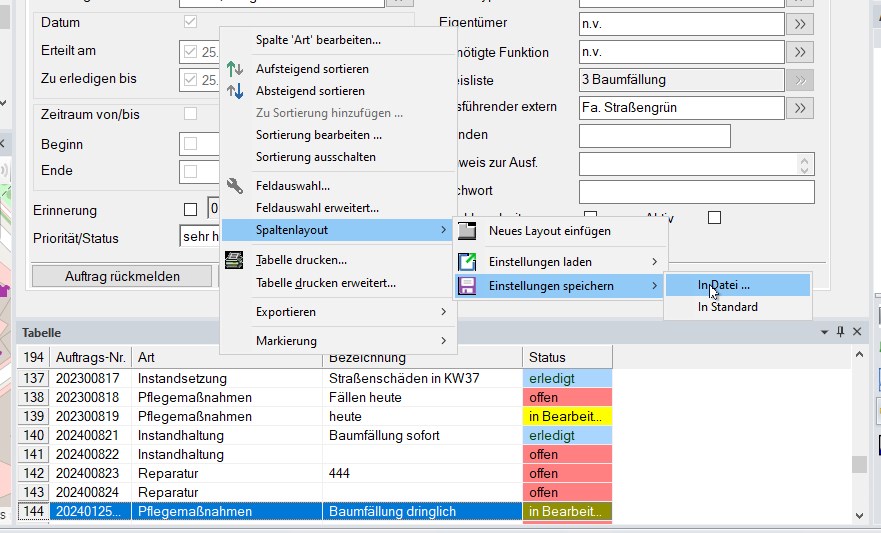This screenshot has width=881, height=533.
Task: Click table scrollbar down arrow
Action: point(859,516)
